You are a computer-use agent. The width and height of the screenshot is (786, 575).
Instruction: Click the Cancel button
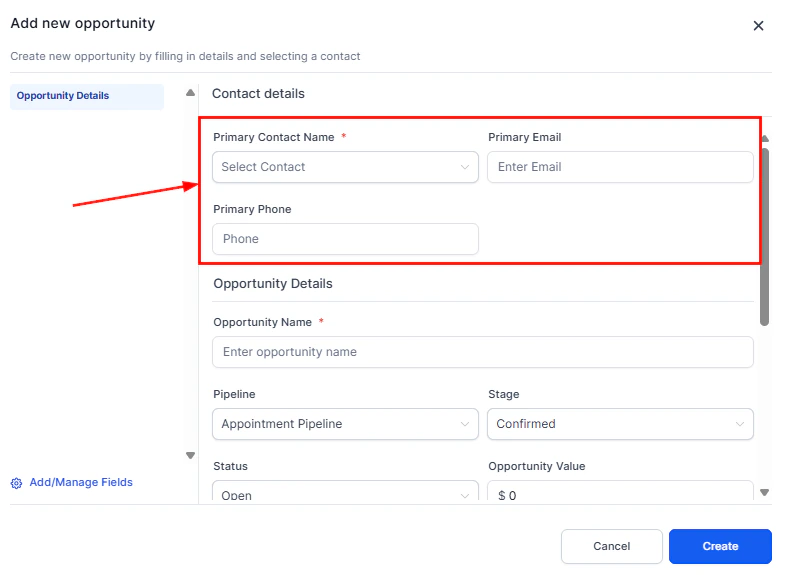[x=612, y=546]
